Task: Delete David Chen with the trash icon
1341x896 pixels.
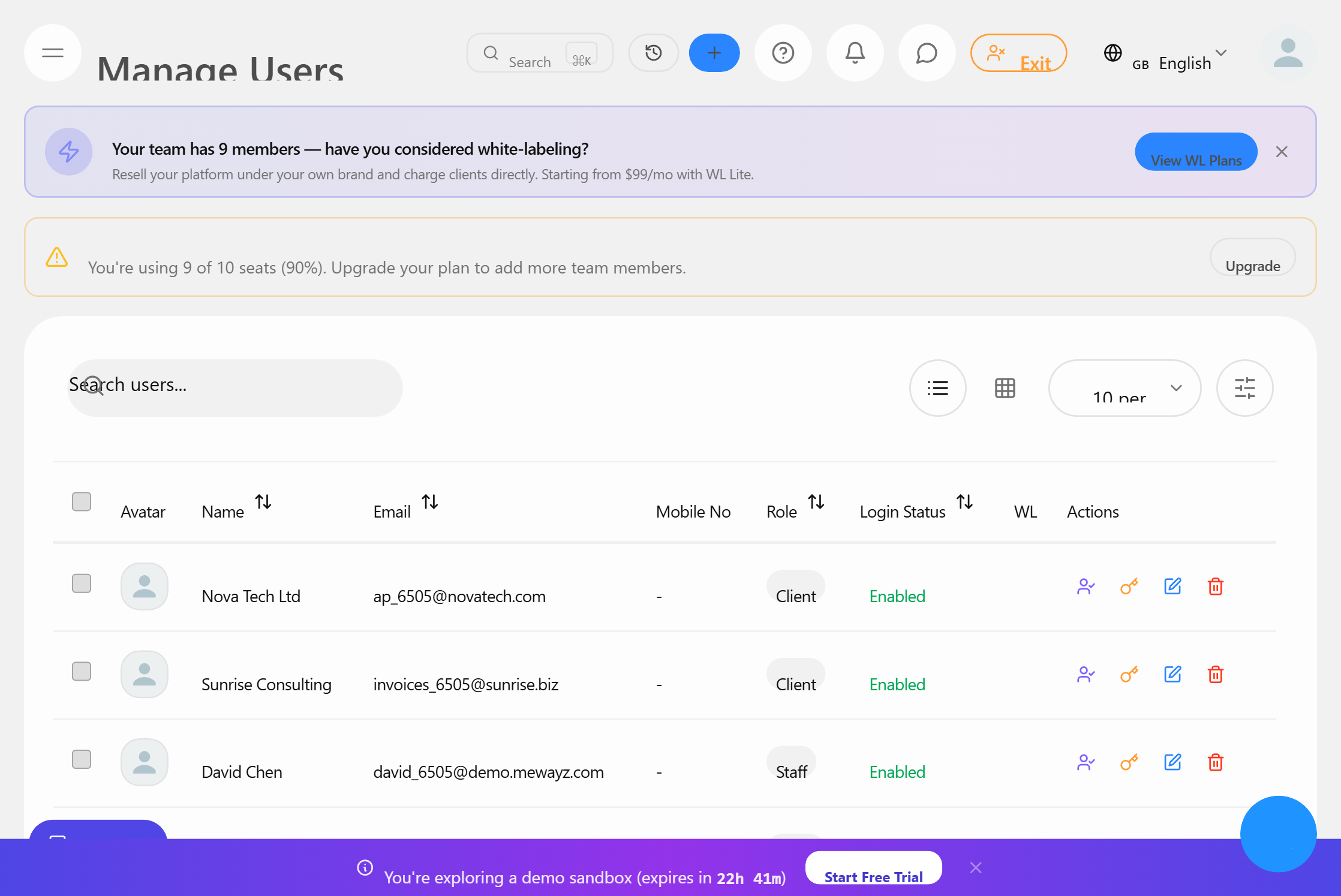Action: [x=1216, y=762]
